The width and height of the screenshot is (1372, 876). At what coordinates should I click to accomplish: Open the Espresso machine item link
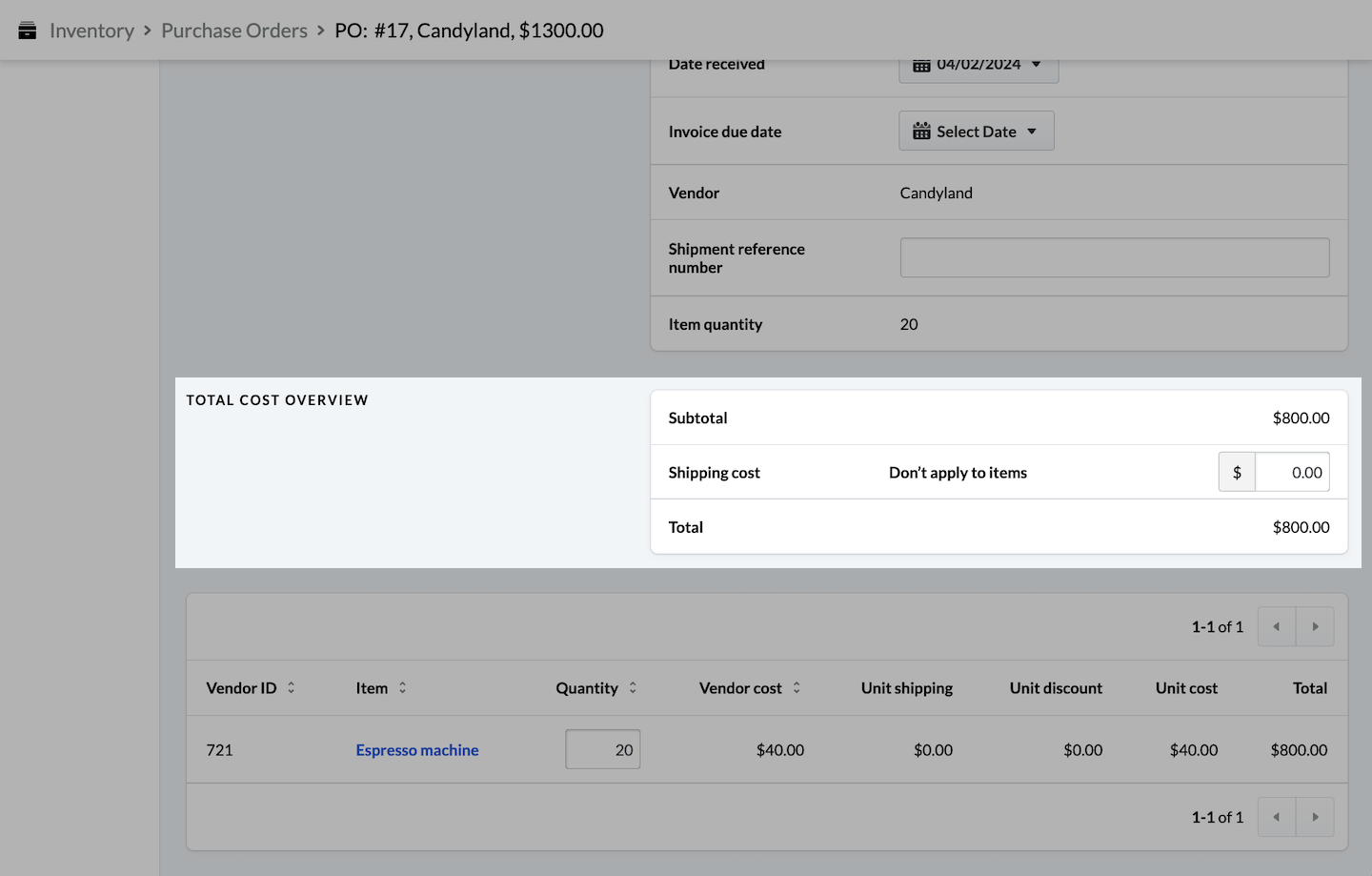coord(417,750)
